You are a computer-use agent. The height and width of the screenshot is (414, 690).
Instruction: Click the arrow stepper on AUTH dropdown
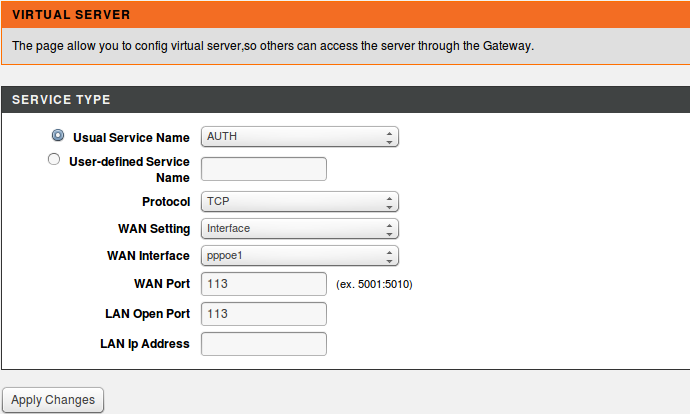(x=389, y=137)
